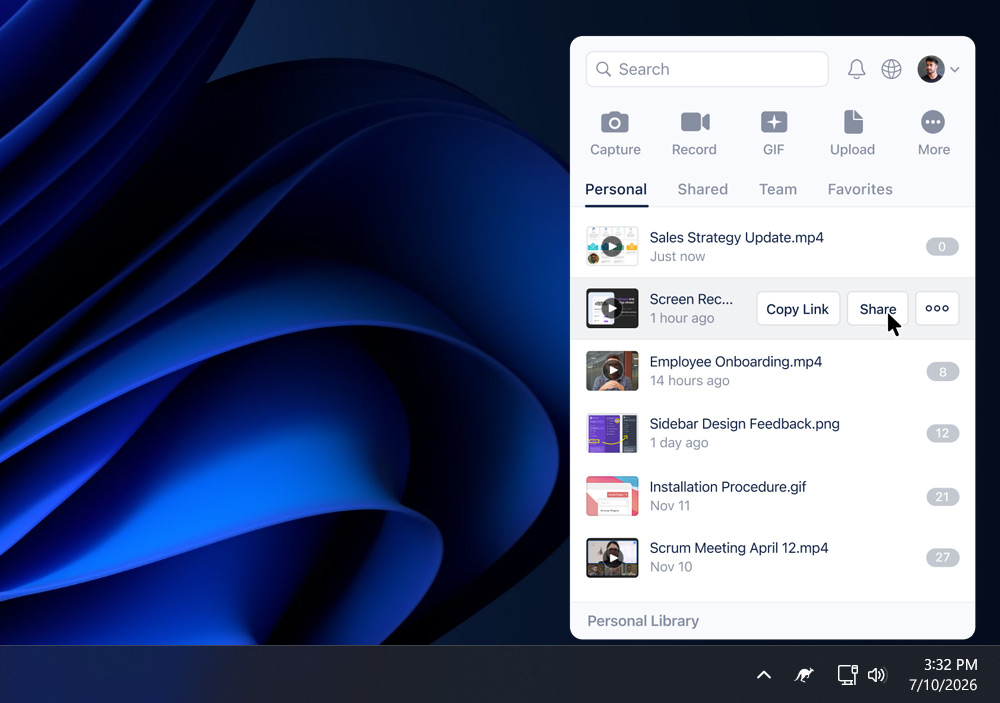This screenshot has height=703, width=1000.
Task: Open Installation Procedure.gif thumbnail
Action: (x=612, y=496)
